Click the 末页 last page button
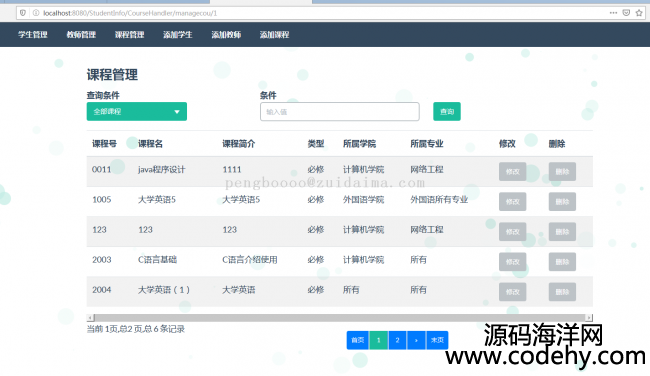This screenshot has width=650, height=376. pos(437,340)
